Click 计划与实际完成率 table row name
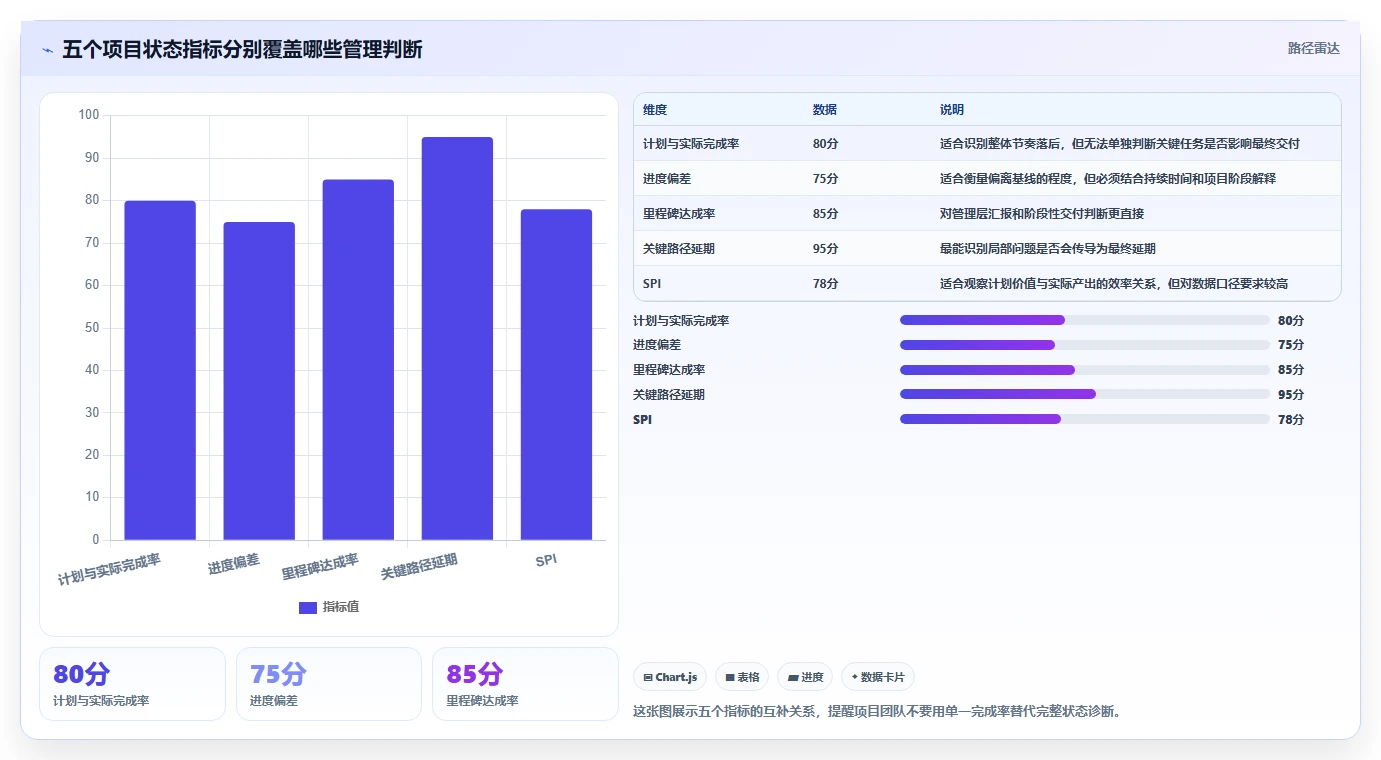This screenshot has width=1381, height=760. tap(691, 144)
